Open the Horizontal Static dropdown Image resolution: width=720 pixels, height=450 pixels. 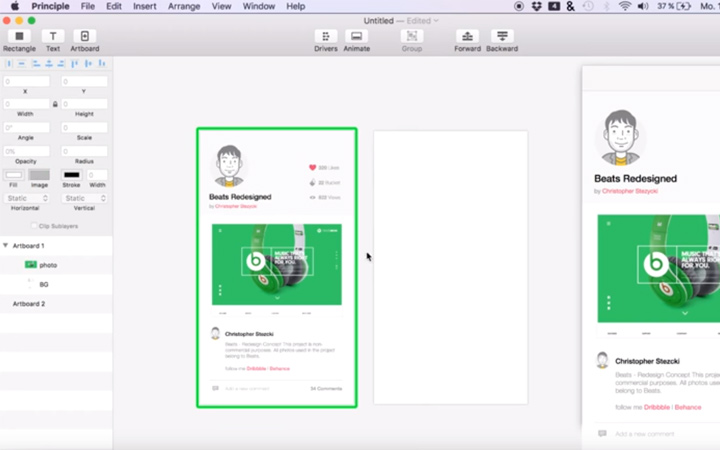(x=27, y=199)
